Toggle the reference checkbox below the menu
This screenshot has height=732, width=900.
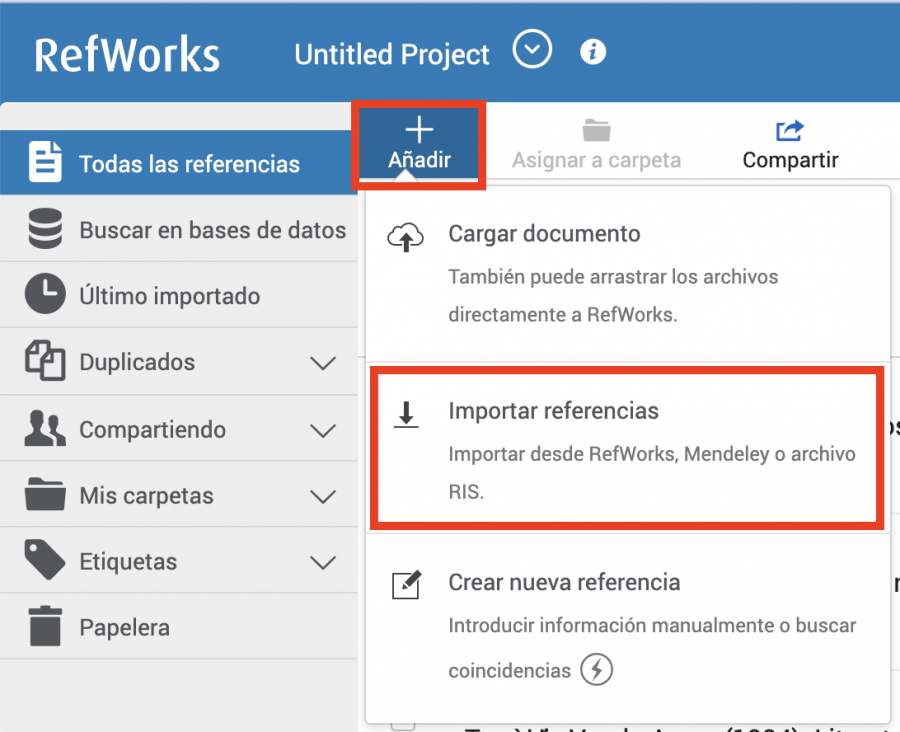pos(402,723)
